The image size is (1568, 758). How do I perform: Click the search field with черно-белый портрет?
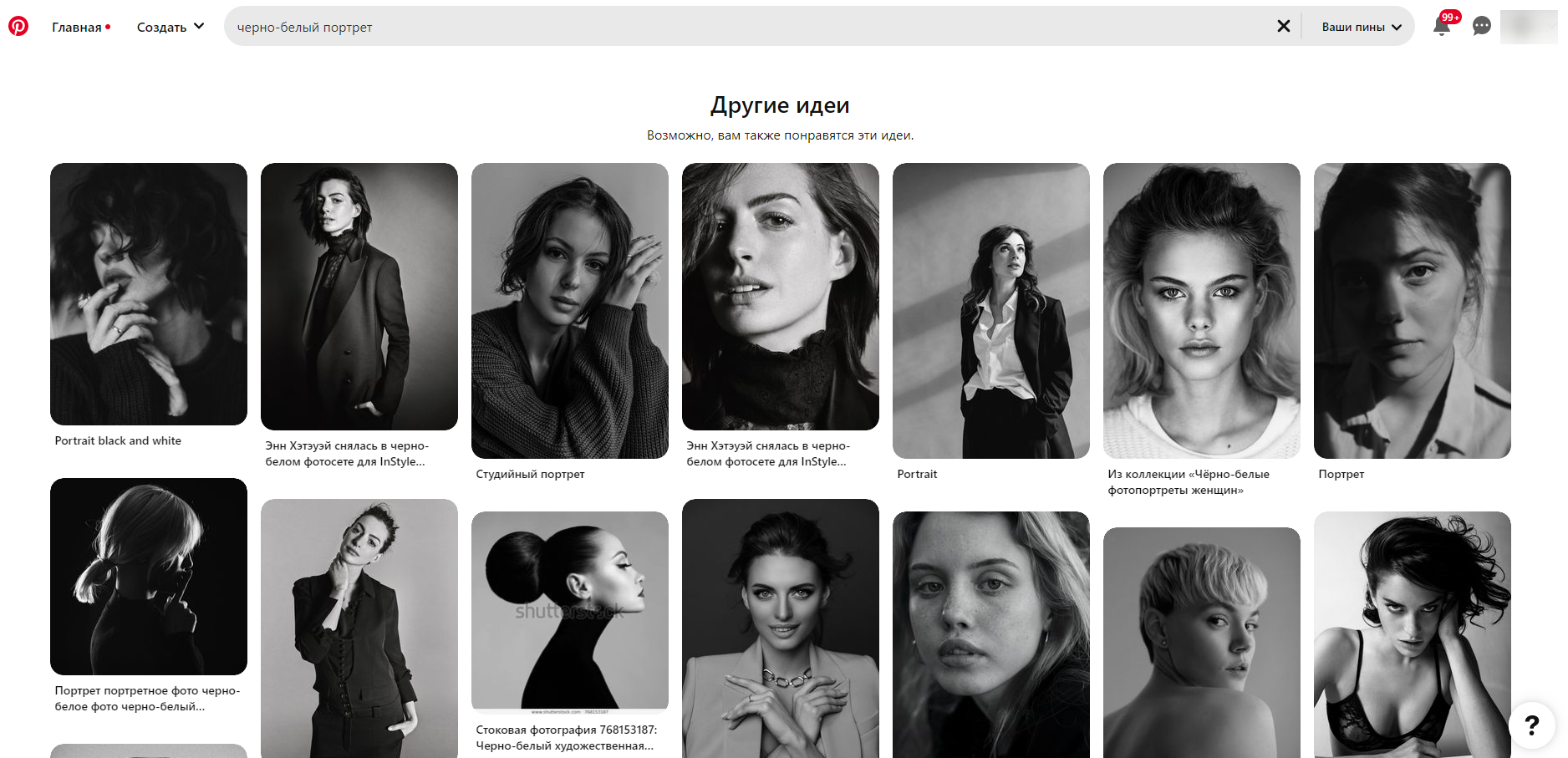pos(744,27)
